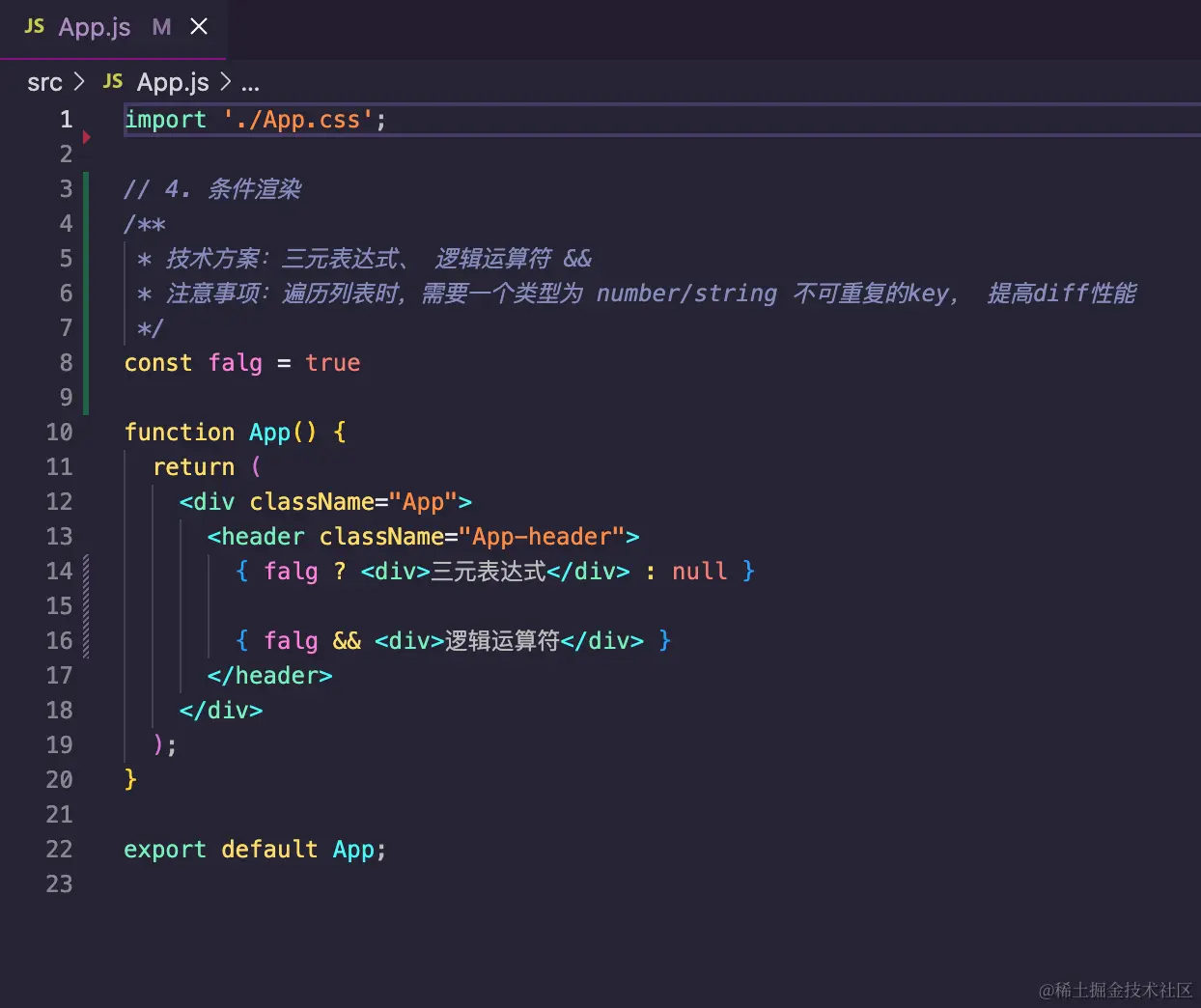Screen dimensions: 1201x1008
Task: Click the opening brace after App()
Action: [x=340, y=433]
